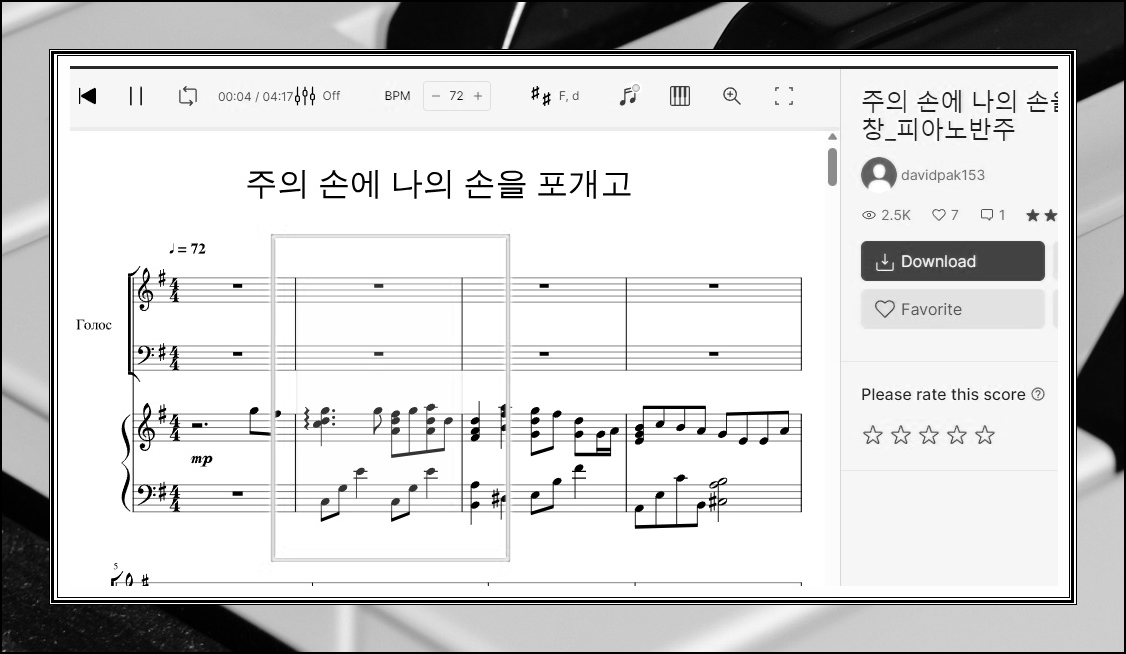Open the davidpak153 user link
Image resolution: width=1126 pixels, height=654 pixels.
pyautogui.click(x=943, y=175)
